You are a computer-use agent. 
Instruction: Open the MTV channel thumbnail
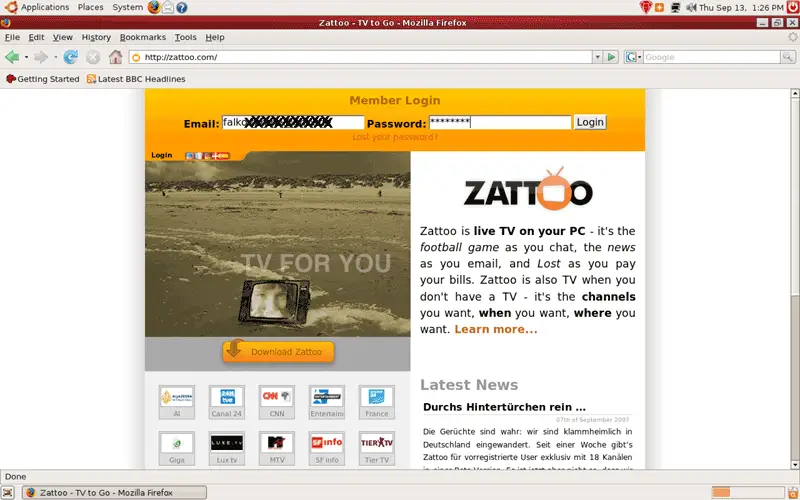277,448
